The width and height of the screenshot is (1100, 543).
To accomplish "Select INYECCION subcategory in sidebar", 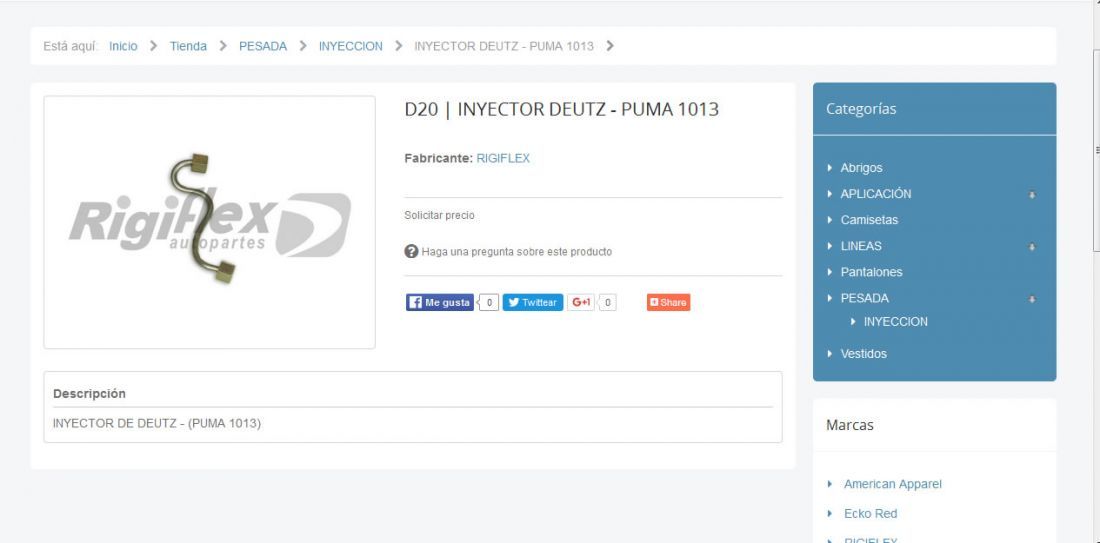I will (896, 321).
